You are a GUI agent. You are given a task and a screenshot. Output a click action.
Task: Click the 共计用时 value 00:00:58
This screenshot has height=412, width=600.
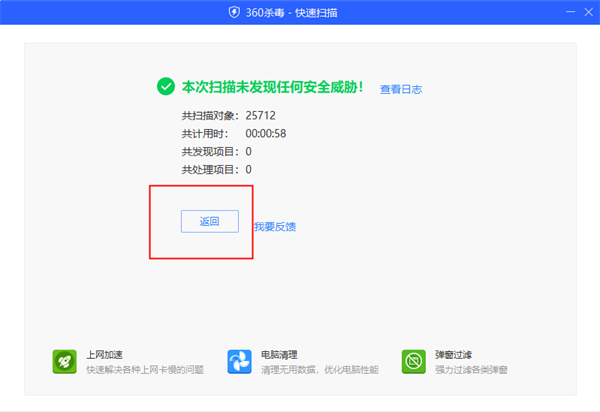pos(267,133)
